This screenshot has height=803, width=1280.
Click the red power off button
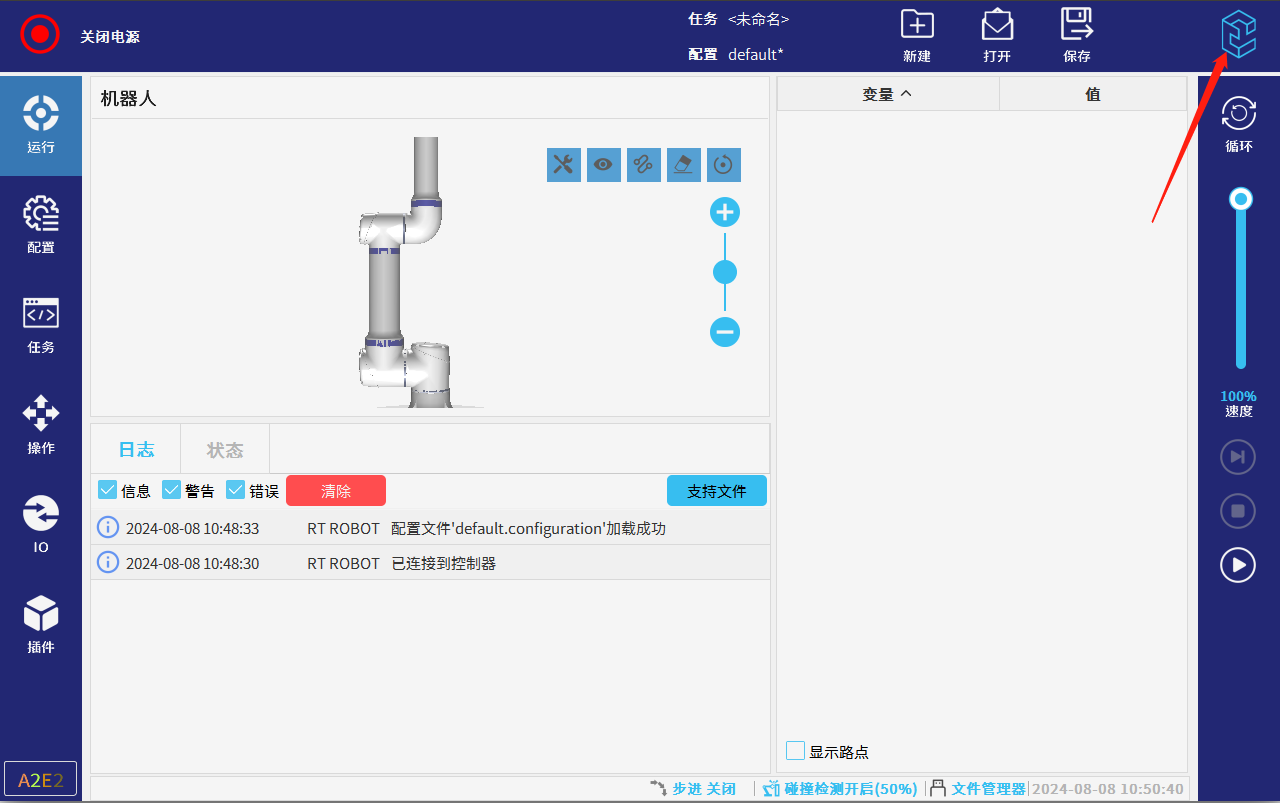pos(40,35)
